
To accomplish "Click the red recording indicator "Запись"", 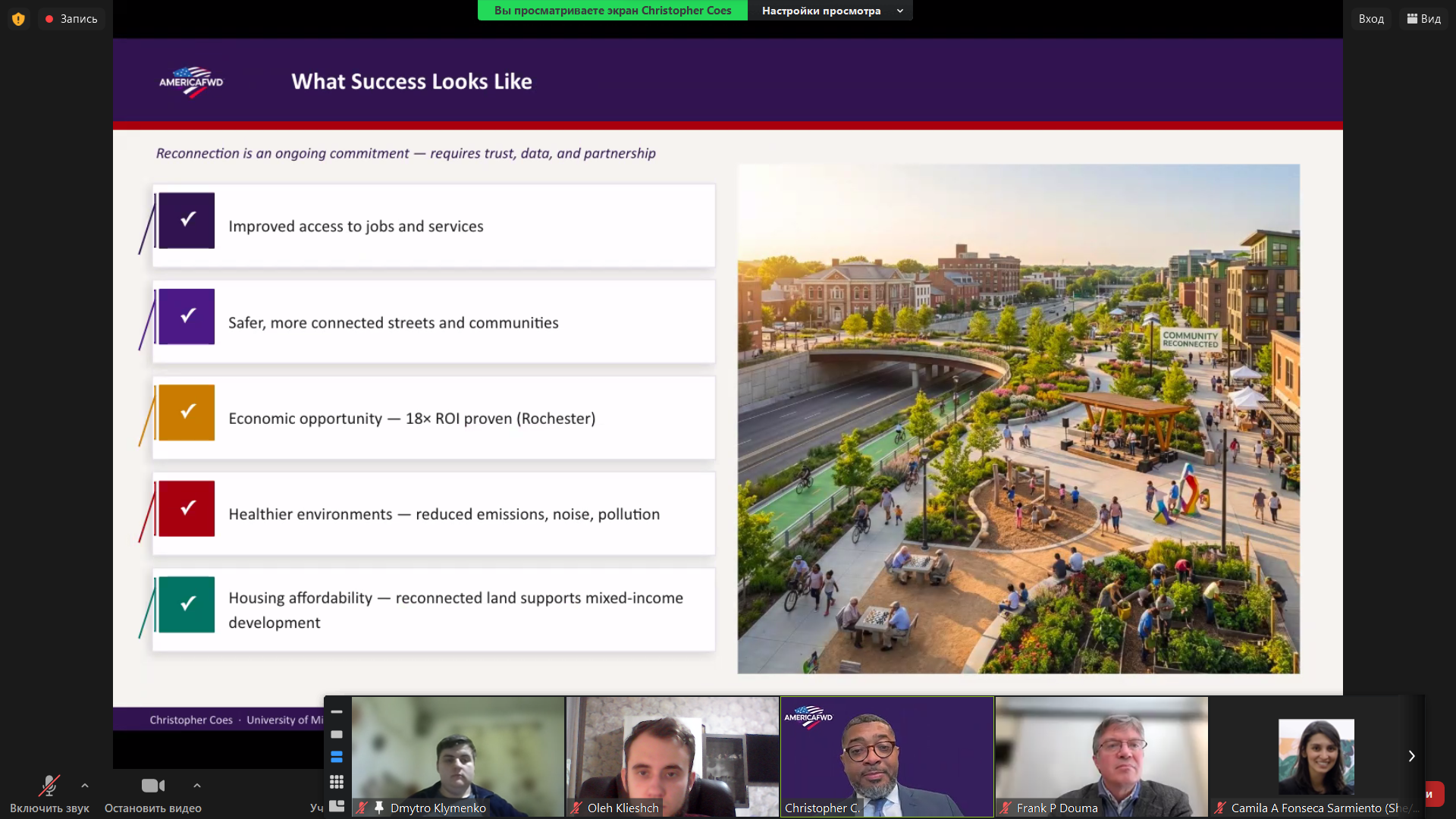I will [71, 19].
